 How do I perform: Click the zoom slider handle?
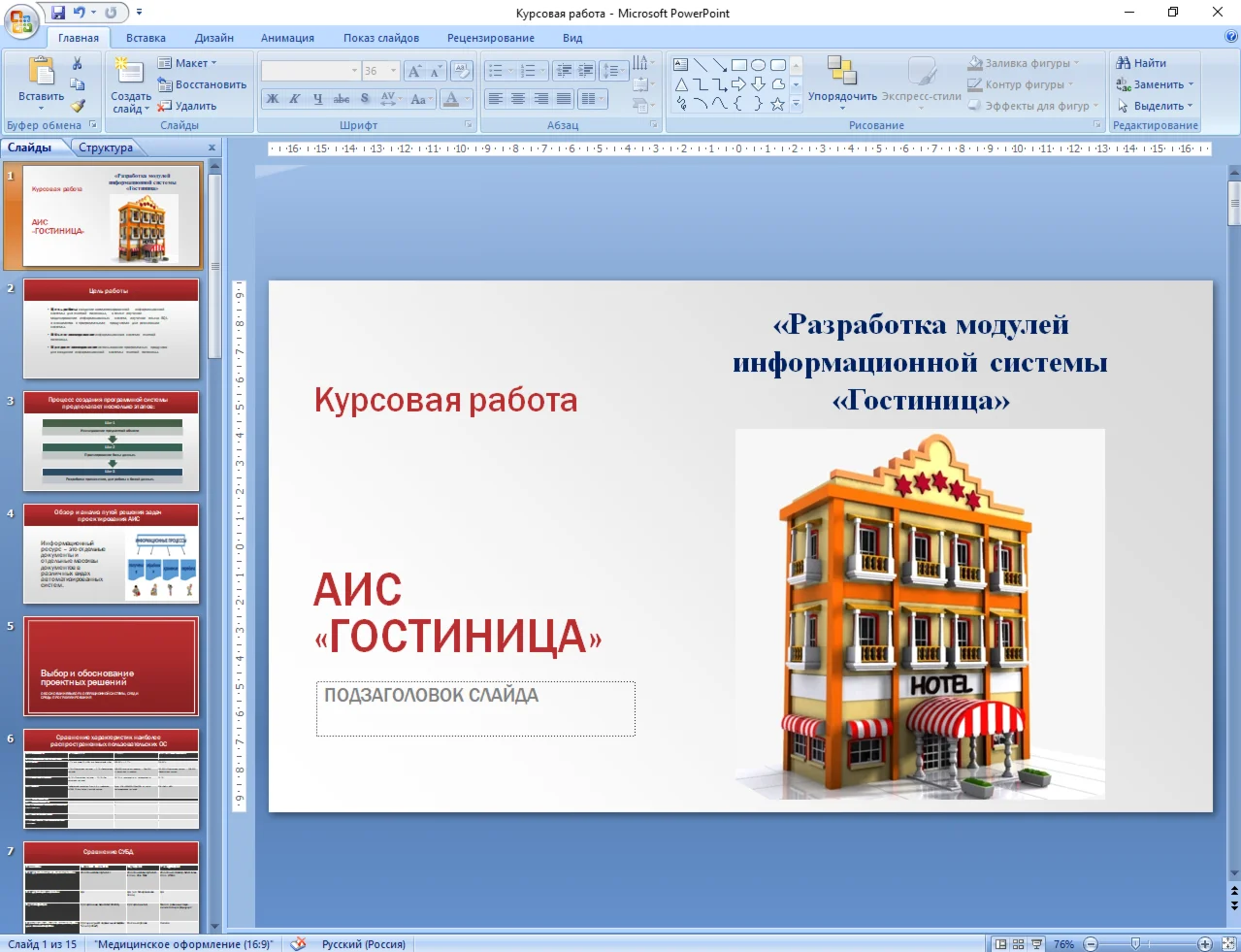(1135, 943)
